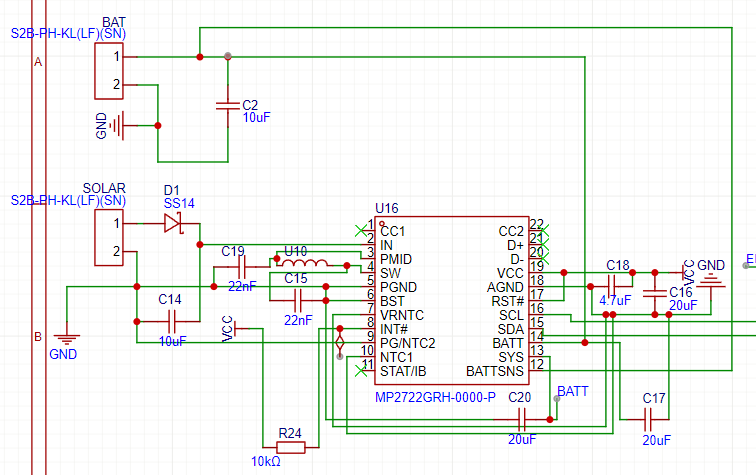756x475 pixels.
Task: Select the U16 designator label
Action: coord(387,209)
